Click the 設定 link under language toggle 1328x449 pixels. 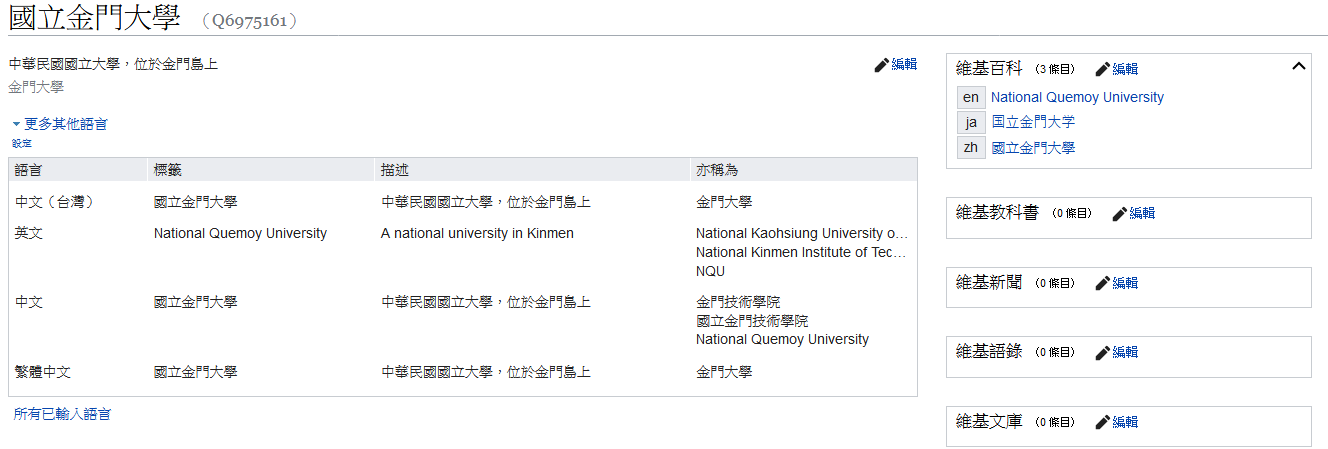coord(22,143)
